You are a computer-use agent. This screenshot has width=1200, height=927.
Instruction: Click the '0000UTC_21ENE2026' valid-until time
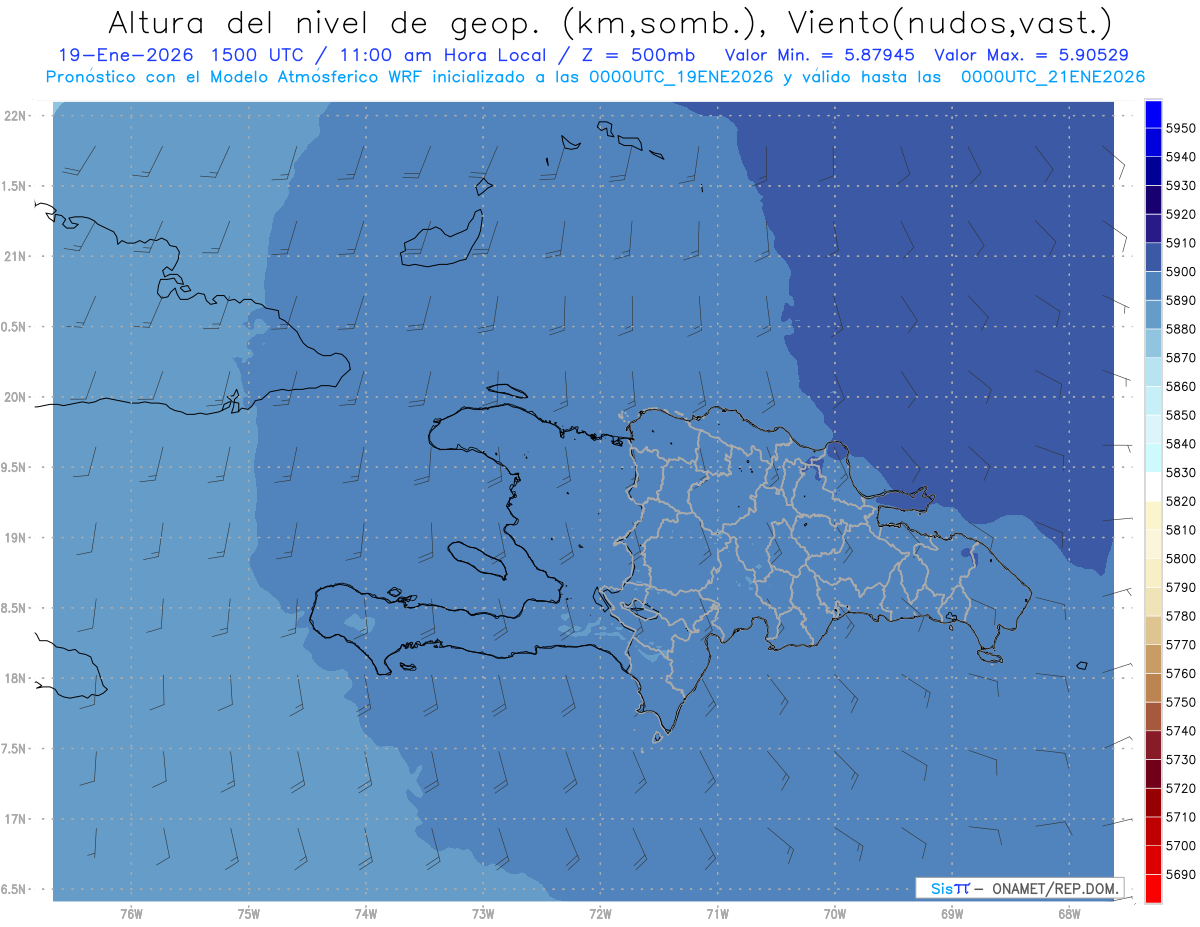point(1053,77)
